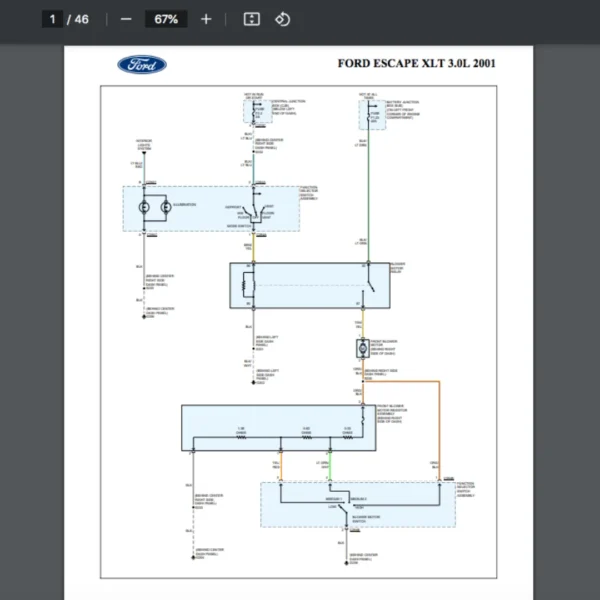
Task: Click the rotate counterclockwise icon
Action: [282, 19]
